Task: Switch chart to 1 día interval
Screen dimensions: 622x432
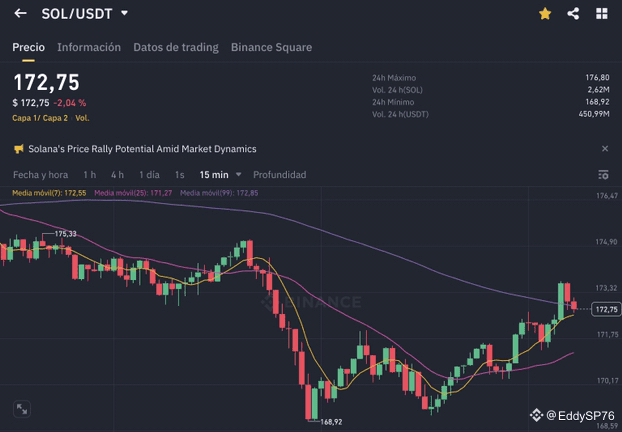Action: 149,175
